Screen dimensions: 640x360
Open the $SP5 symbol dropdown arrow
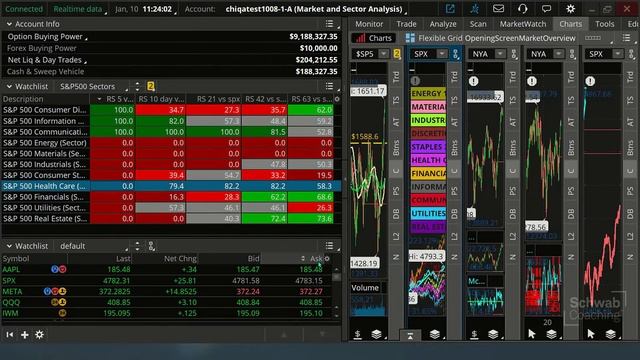(x=384, y=53)
